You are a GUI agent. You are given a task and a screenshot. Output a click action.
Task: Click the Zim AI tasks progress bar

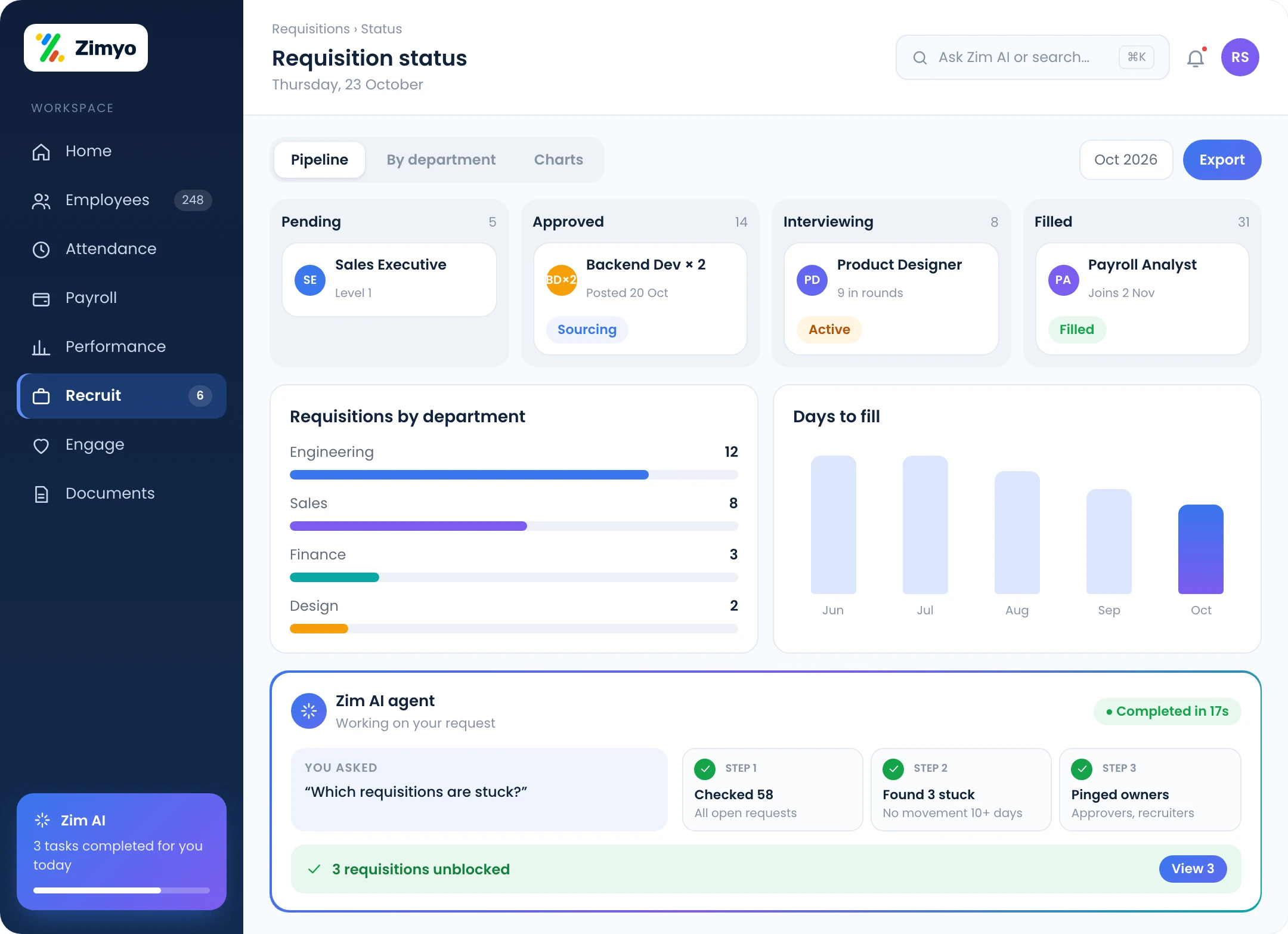click(x=122, y=890)
